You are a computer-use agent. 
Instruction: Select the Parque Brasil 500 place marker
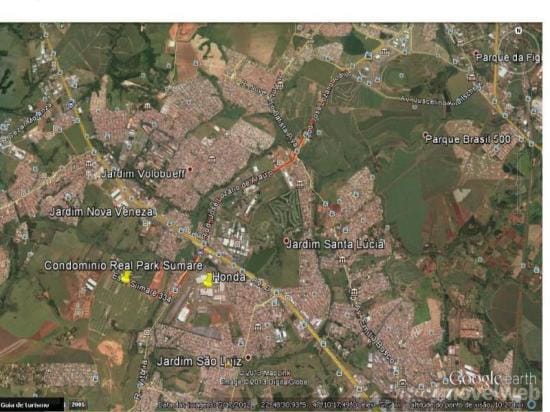tap(425, 135)
